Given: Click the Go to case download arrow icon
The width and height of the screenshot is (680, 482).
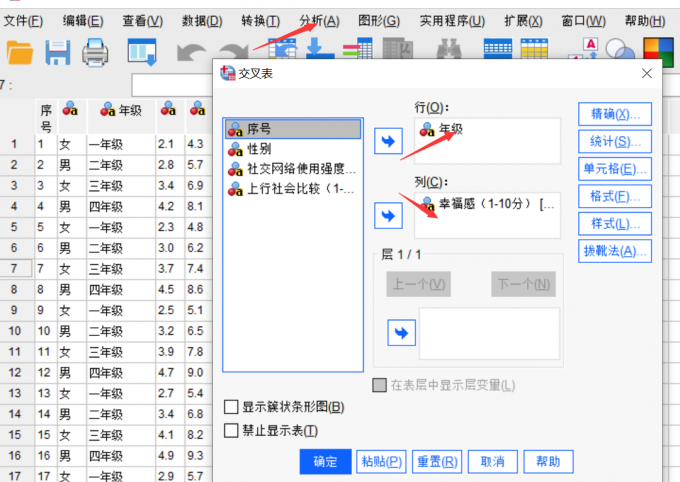Looking at the screenshot, I should (x=320, y=49).
